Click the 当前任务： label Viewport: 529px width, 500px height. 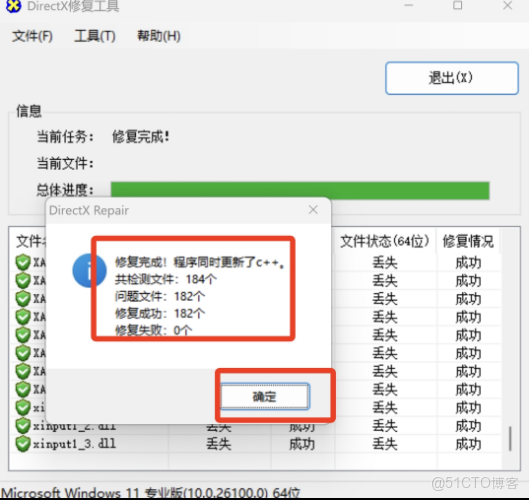point(65,137)
